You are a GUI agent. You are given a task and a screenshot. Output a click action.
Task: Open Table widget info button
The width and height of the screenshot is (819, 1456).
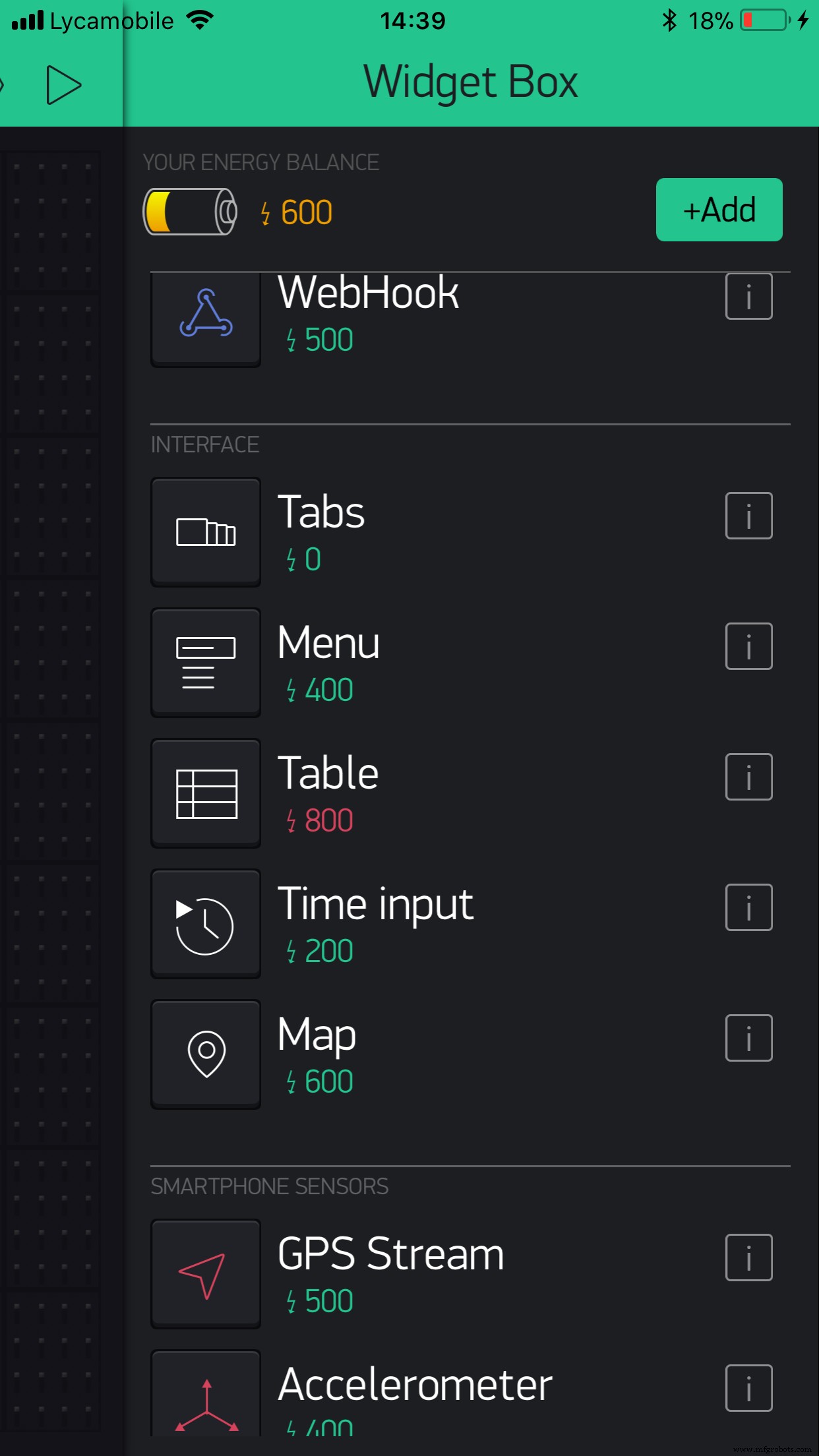click(x=748, y=777)
